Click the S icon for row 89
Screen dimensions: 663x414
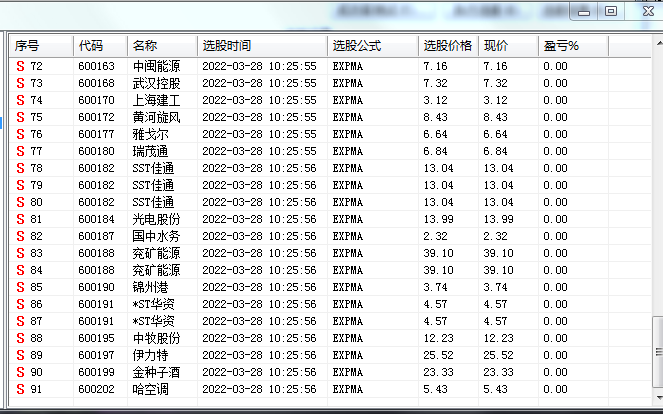[20, 355]
